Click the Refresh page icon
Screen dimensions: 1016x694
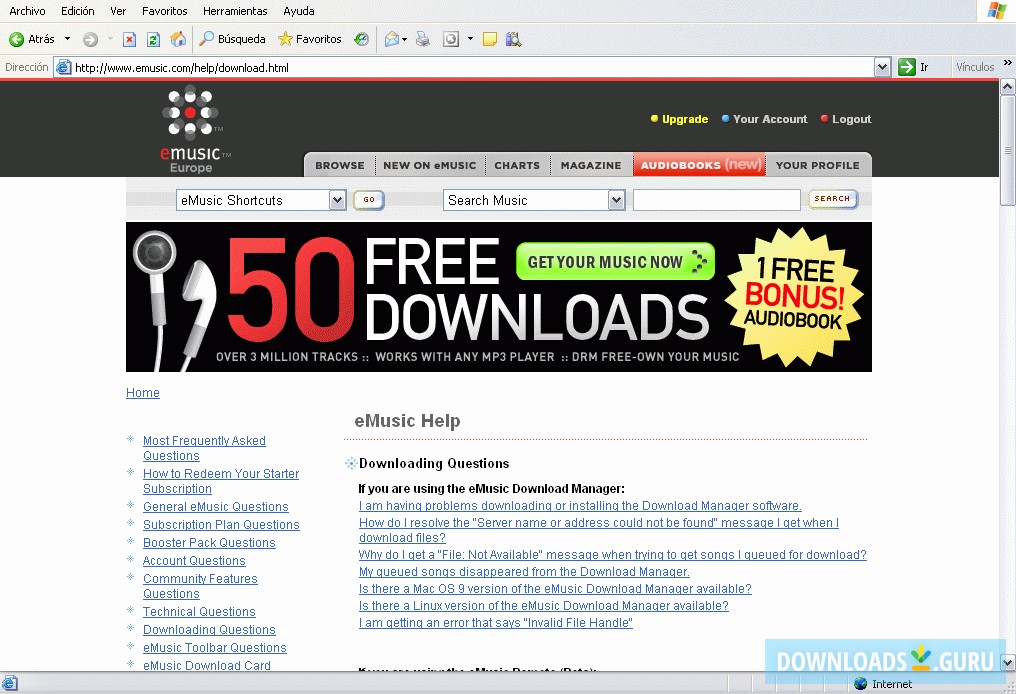point(154,40)
